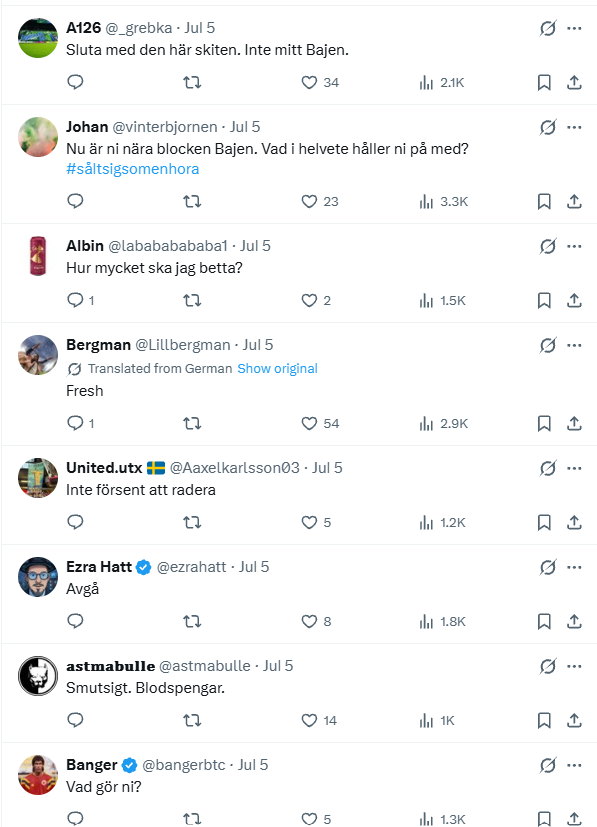View analytics for United.utx tweet
The image size is (597, 827).
(x=442, y=523)
